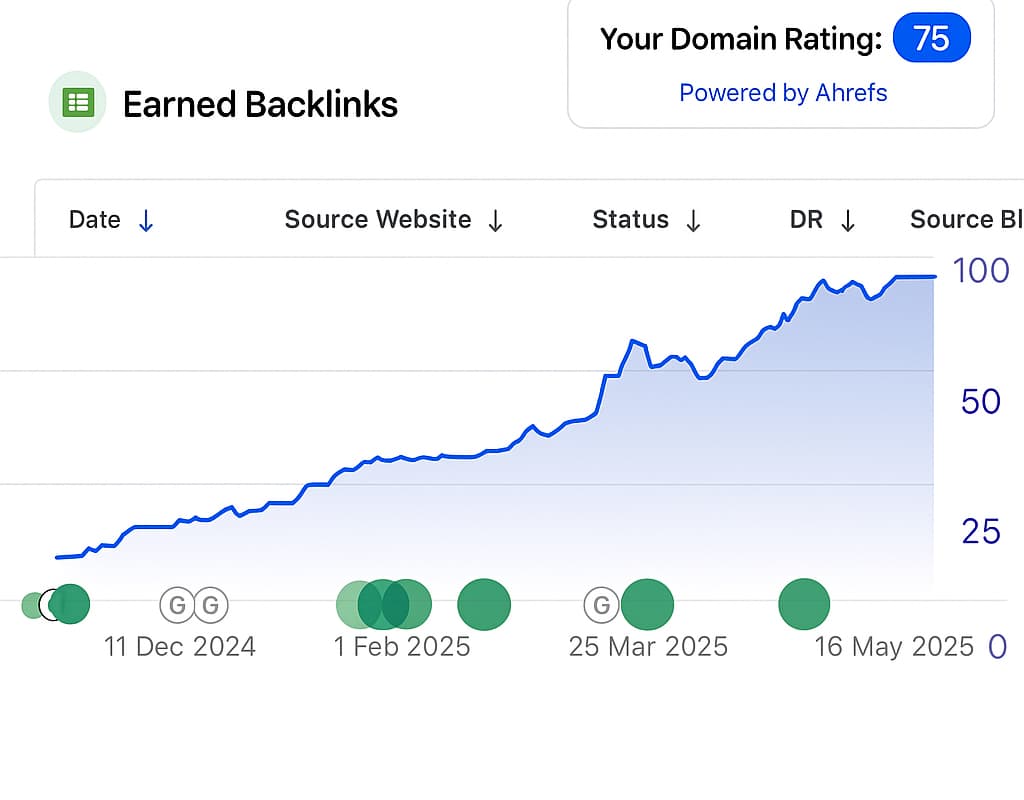Select the green circle right of the lone G marker

point(648,605)
